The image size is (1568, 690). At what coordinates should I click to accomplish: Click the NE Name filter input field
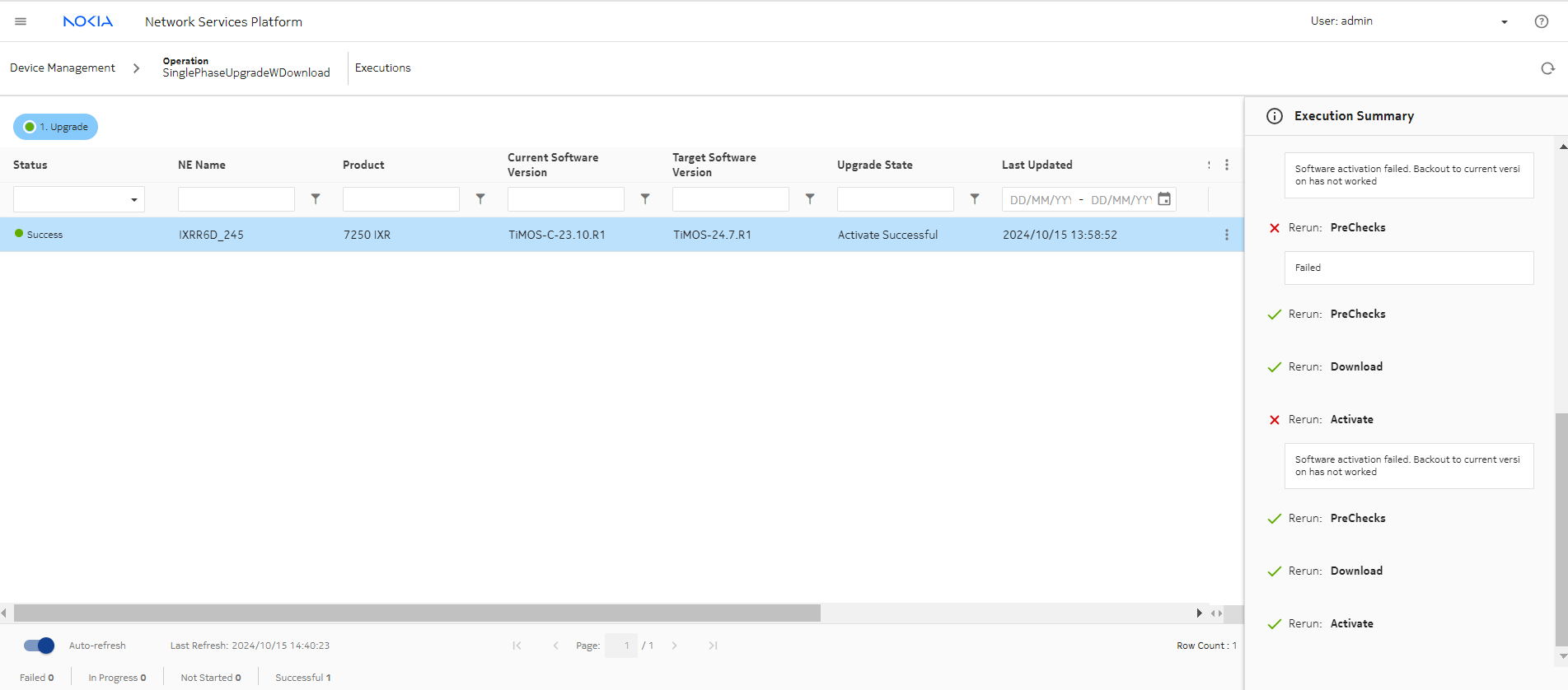(x=236, y=199)
